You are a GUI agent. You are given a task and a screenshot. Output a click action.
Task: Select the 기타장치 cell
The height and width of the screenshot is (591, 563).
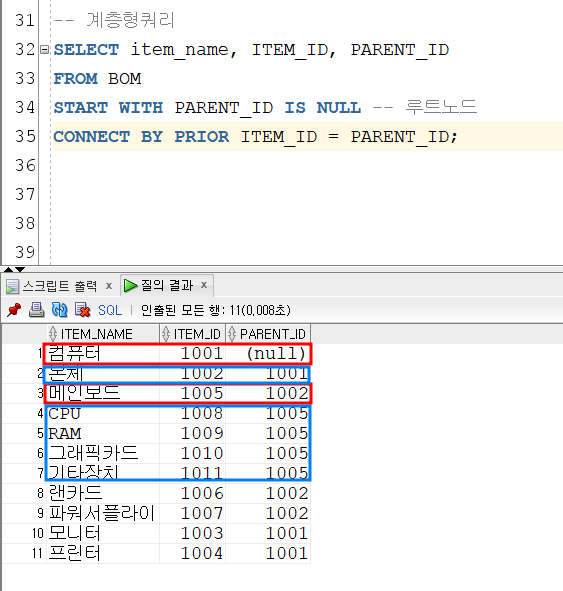(104, 473)
